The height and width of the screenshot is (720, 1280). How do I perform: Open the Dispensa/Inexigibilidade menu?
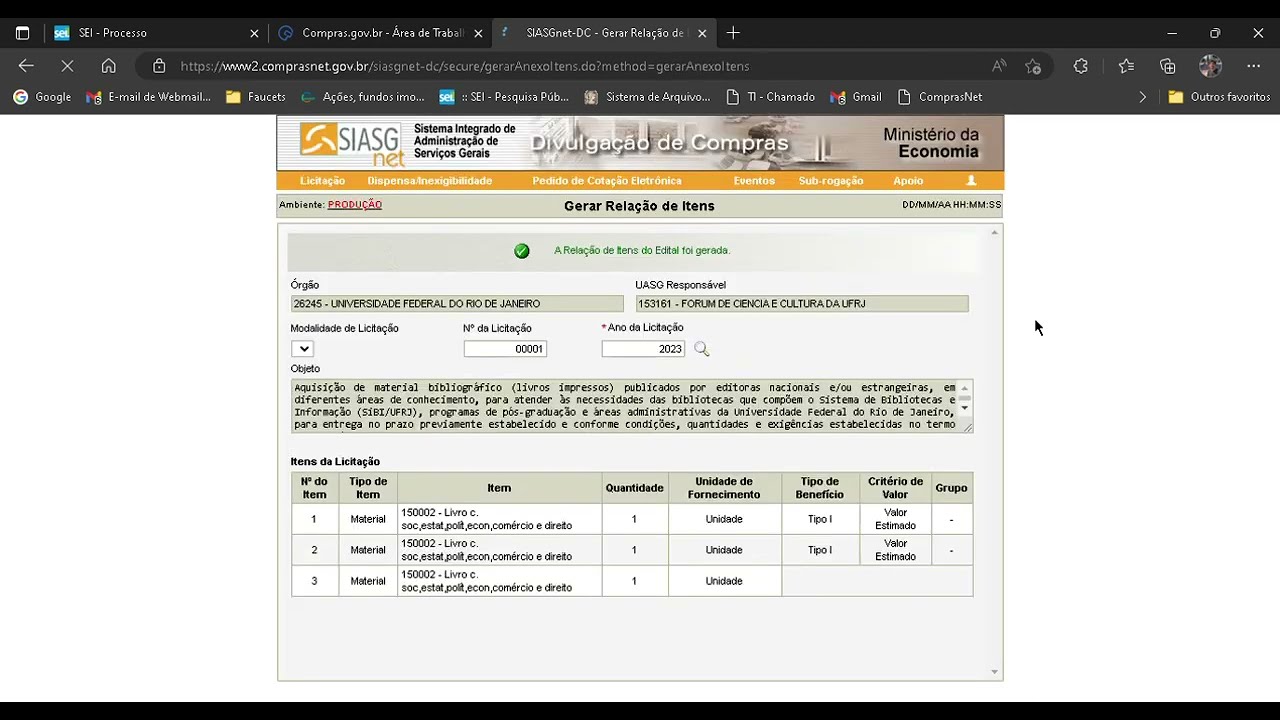[x=429, y=181]
